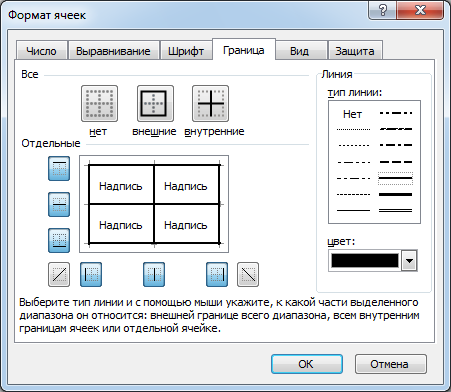This screenshot has height=392, width=451.
Task: Click the 'Отмена' cancel button
Action: click(x=391, y=364)
